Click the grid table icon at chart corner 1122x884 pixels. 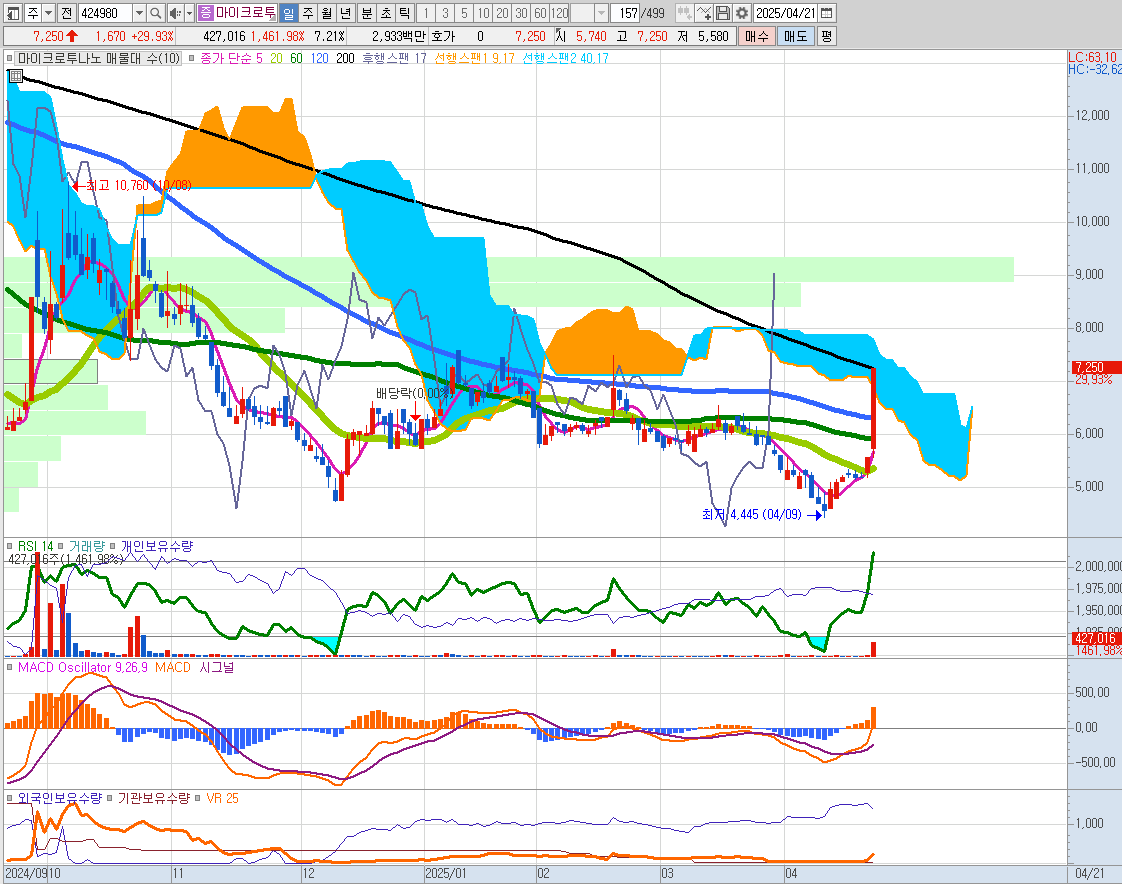(x=15, y=75)
